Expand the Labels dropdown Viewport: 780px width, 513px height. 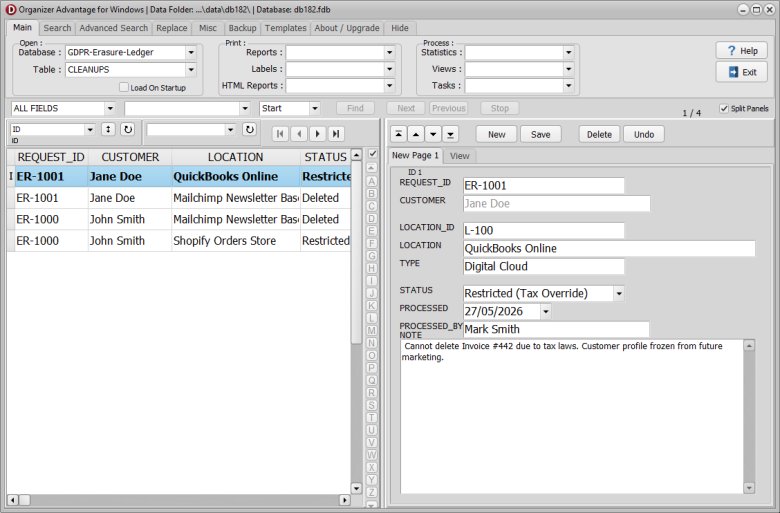390,69
